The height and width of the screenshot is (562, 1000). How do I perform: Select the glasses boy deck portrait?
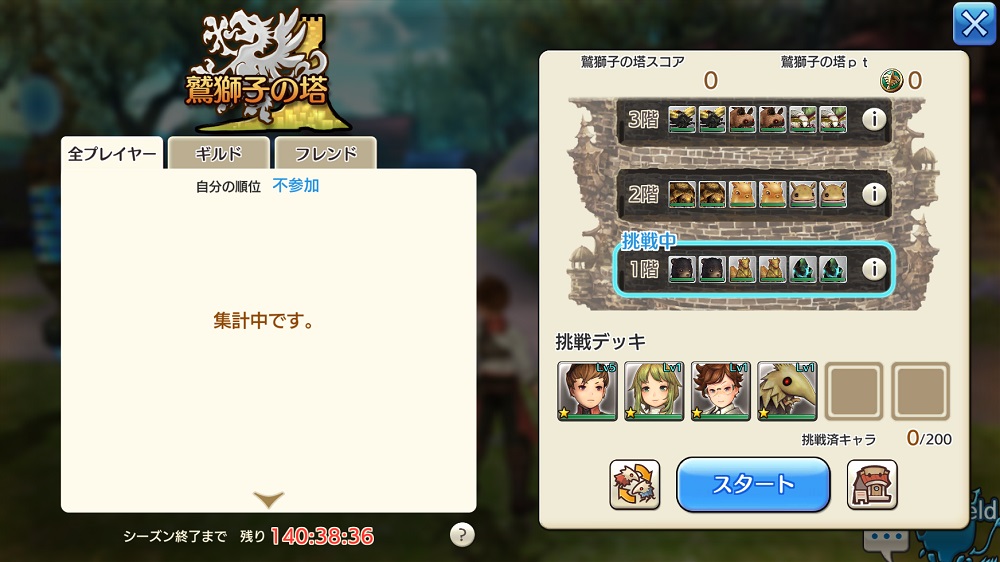tap(721, 391)
